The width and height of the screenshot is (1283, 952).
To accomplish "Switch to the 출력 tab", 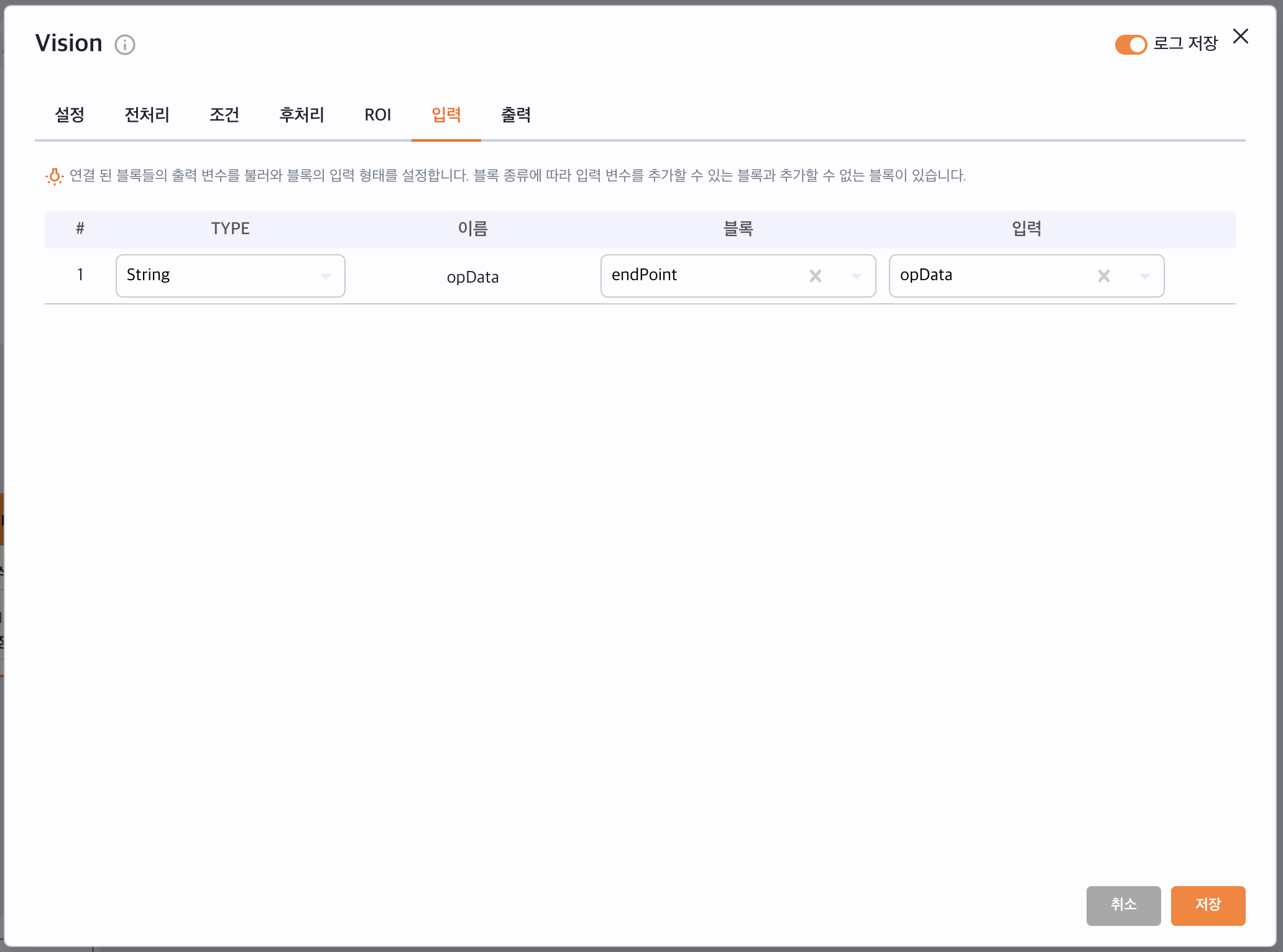I will click(516, 114).
